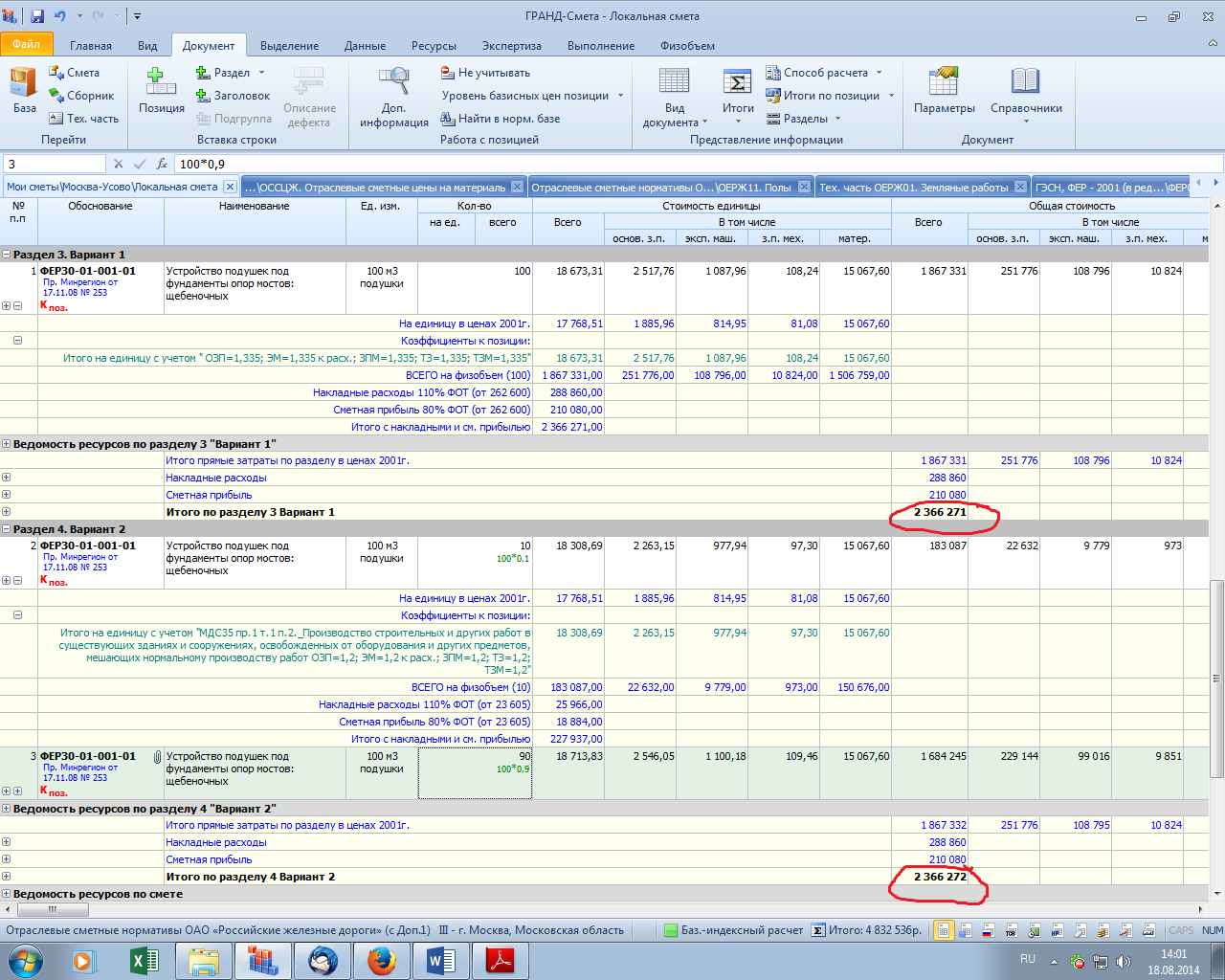Click the Позиция insert icon
Viewport: 1225px width, 980px height.
click(161, 91)
